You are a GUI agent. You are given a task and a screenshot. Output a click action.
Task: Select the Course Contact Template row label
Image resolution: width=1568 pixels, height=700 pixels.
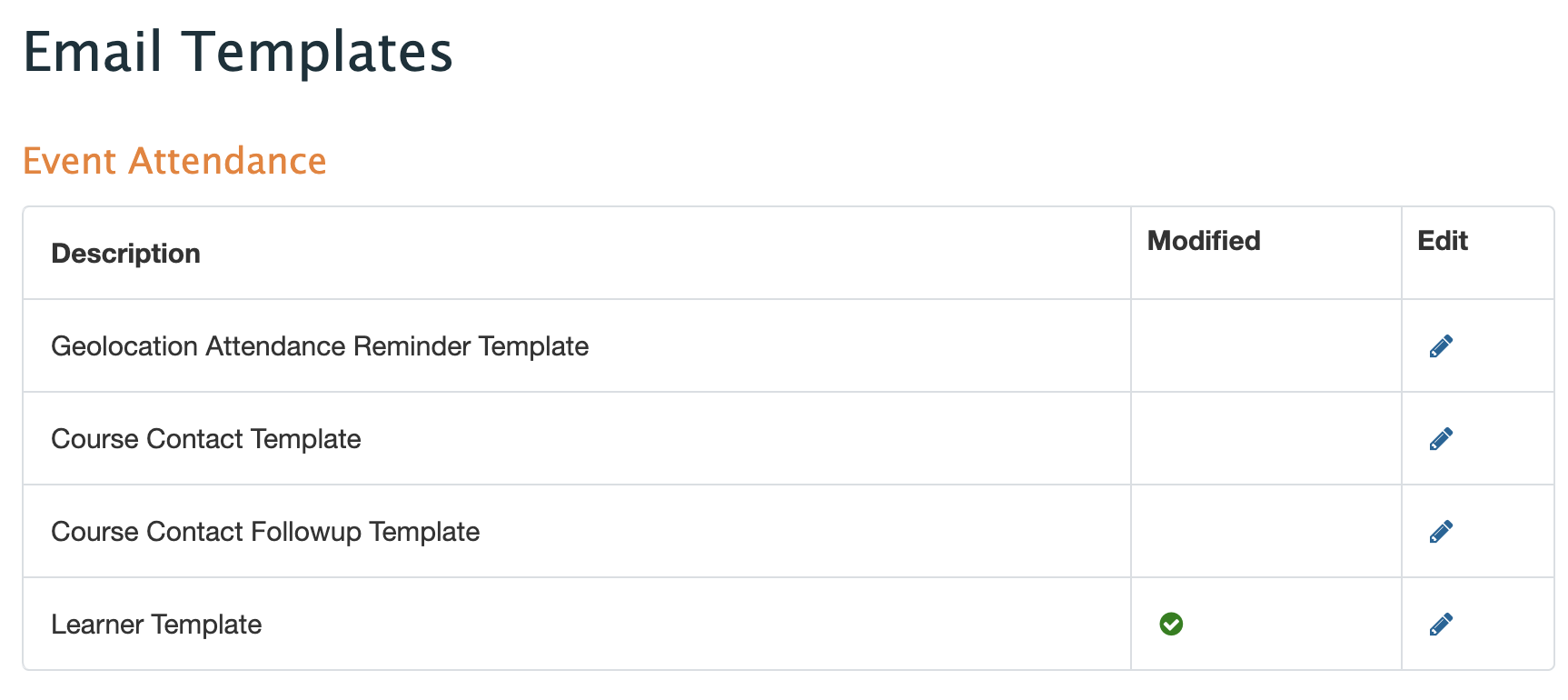206,439
